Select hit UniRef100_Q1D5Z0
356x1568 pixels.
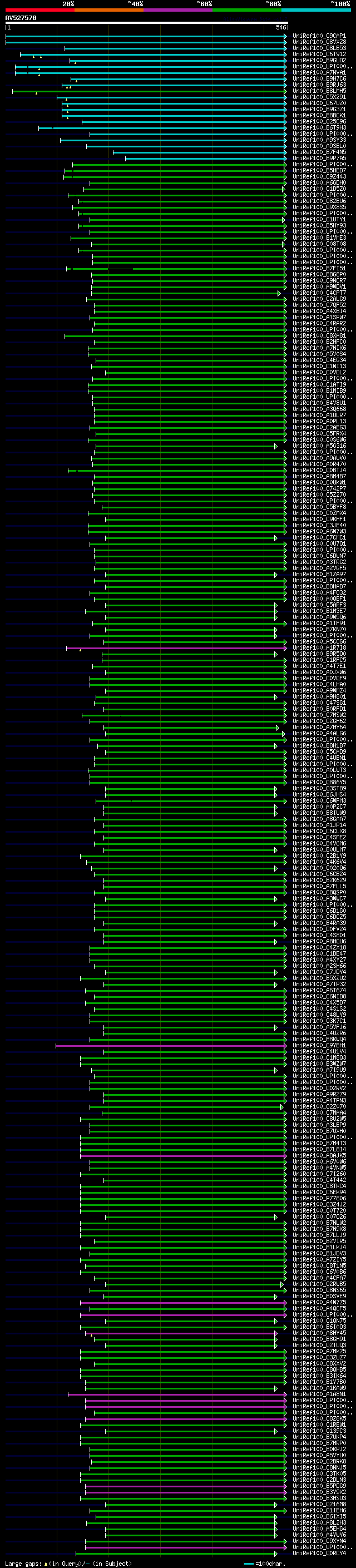click(319, 189)
